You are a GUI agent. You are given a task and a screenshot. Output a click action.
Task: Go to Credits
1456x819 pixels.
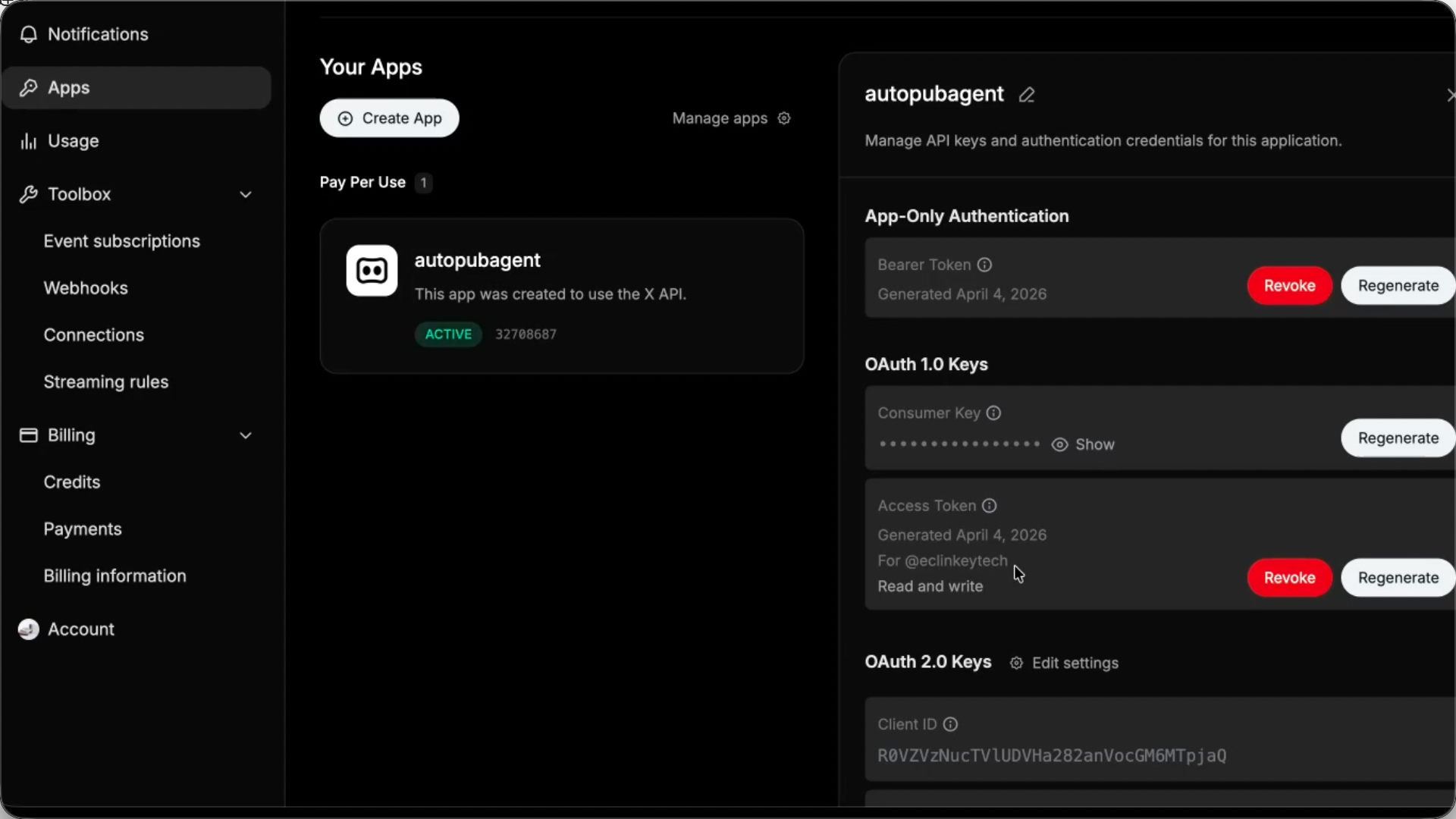[x=72, y=482]
